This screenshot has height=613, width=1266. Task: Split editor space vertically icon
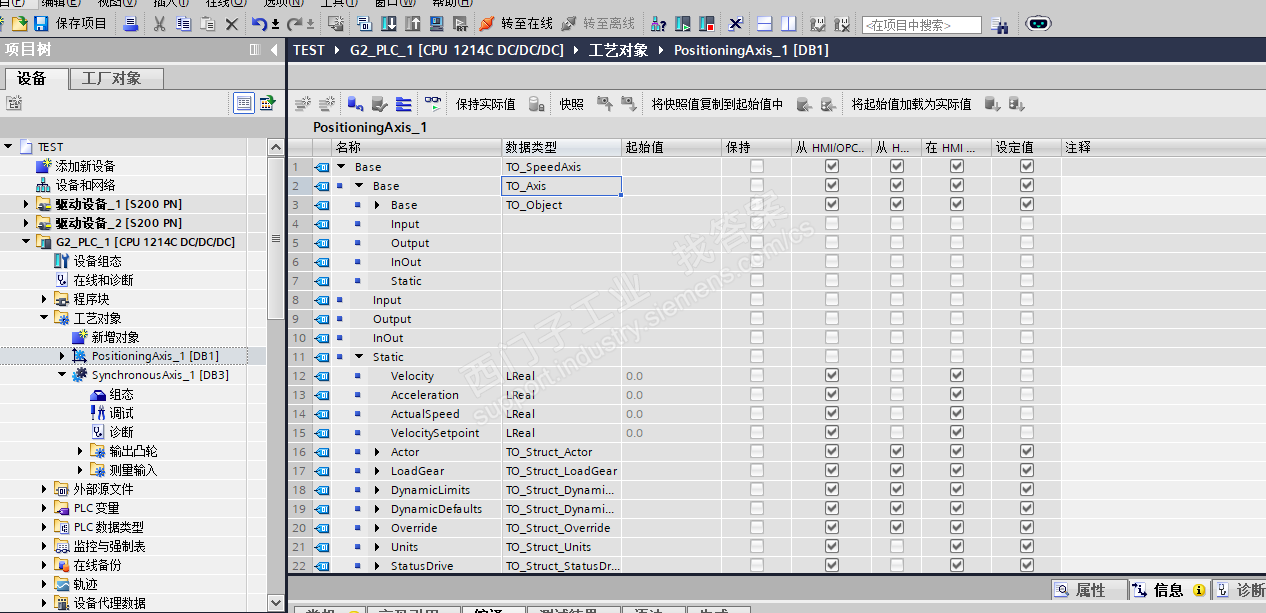point(789,23)
